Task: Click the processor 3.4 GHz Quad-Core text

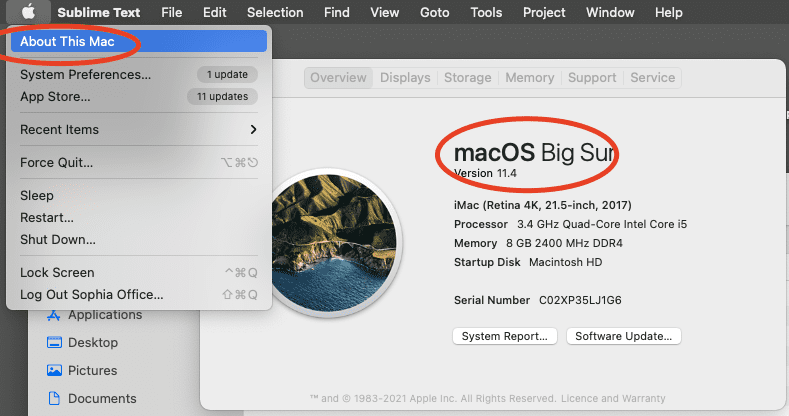Action: (x=602, y=224)
